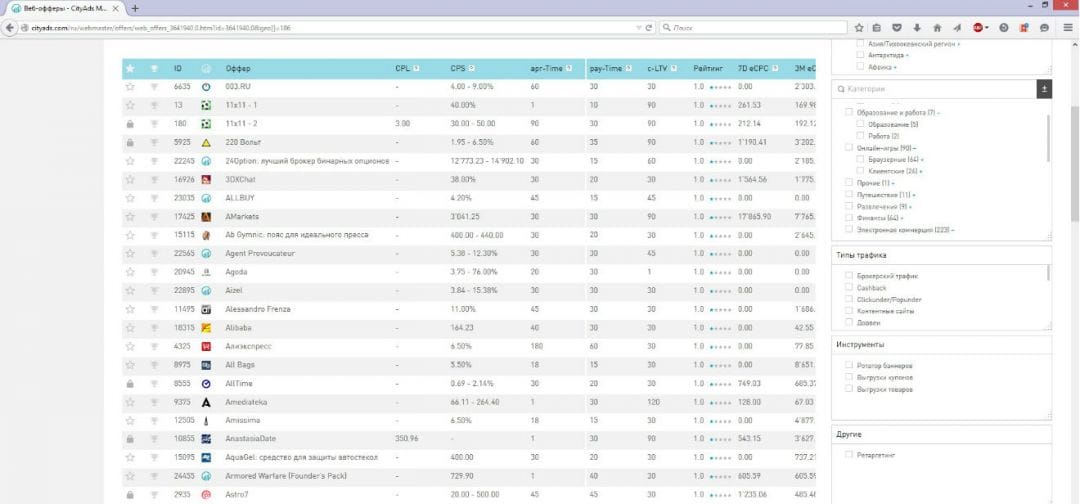
Task: Open the Armored Warfare (Founder's Pack) offer
Action: pos(286,476)
